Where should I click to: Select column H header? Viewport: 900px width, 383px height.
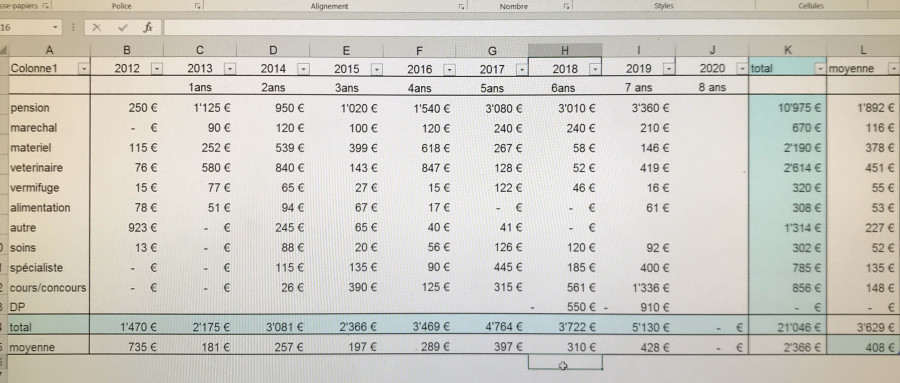tap(565, 51)
